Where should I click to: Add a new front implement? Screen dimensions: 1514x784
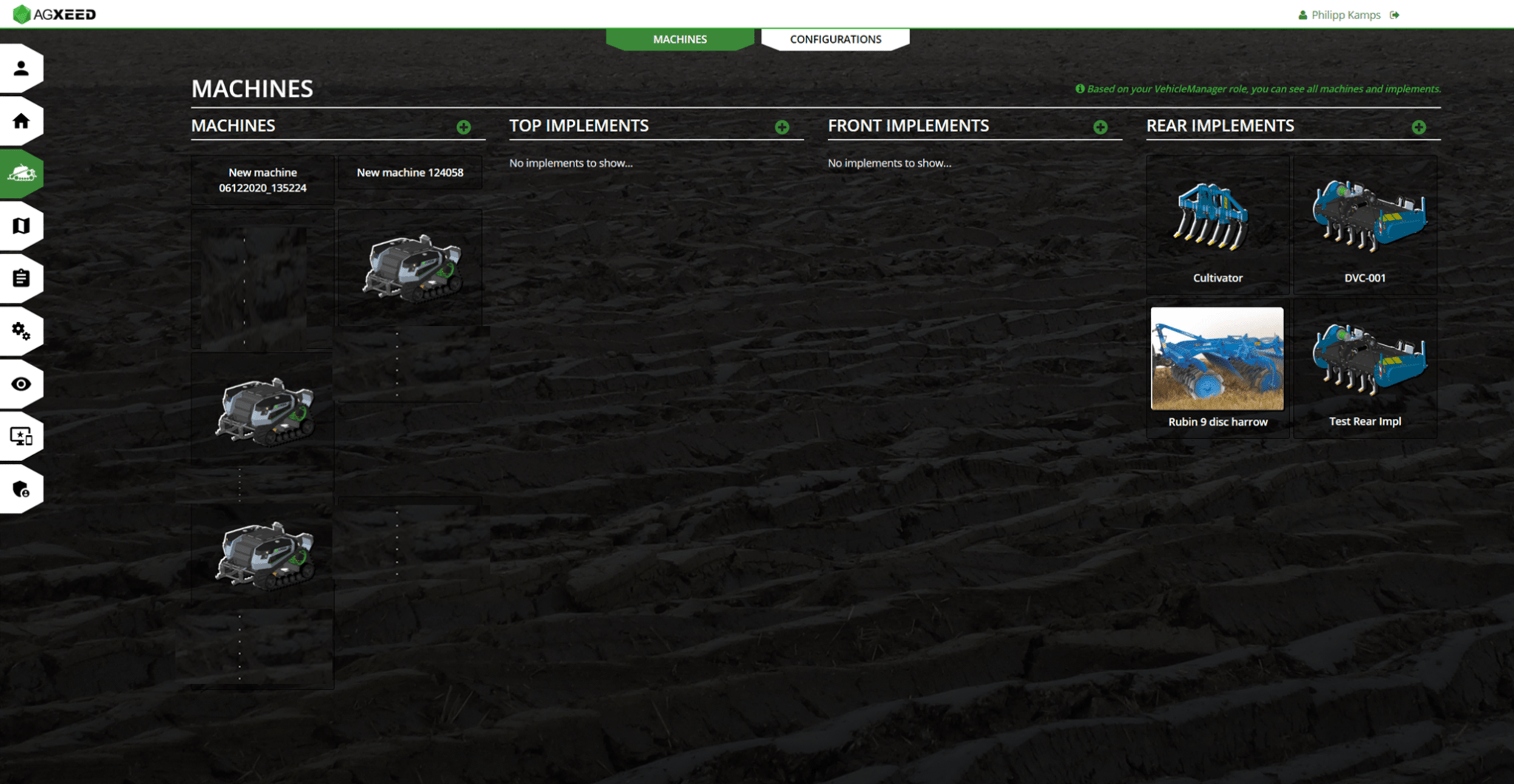click(x=1101, y=127)
